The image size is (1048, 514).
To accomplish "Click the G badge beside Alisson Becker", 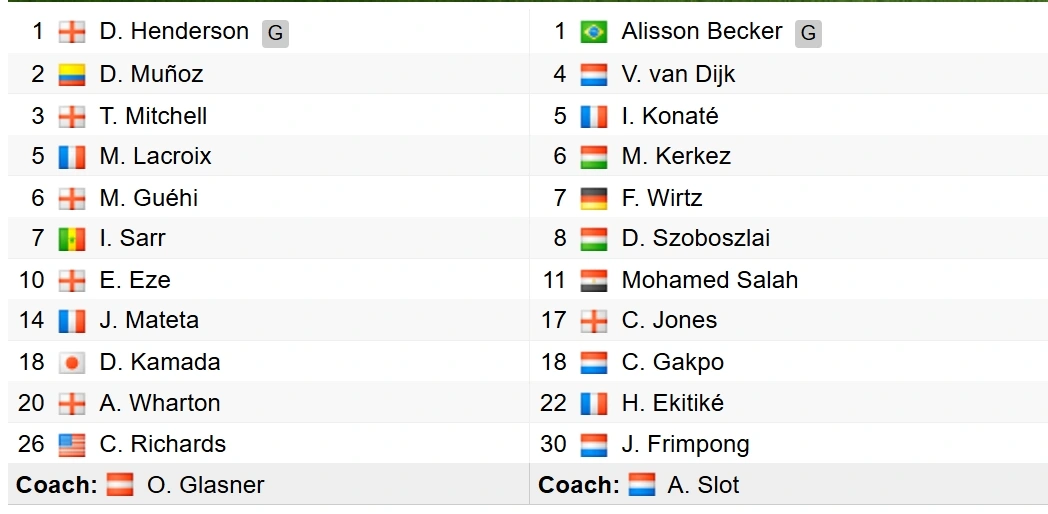I will [808, 33].
